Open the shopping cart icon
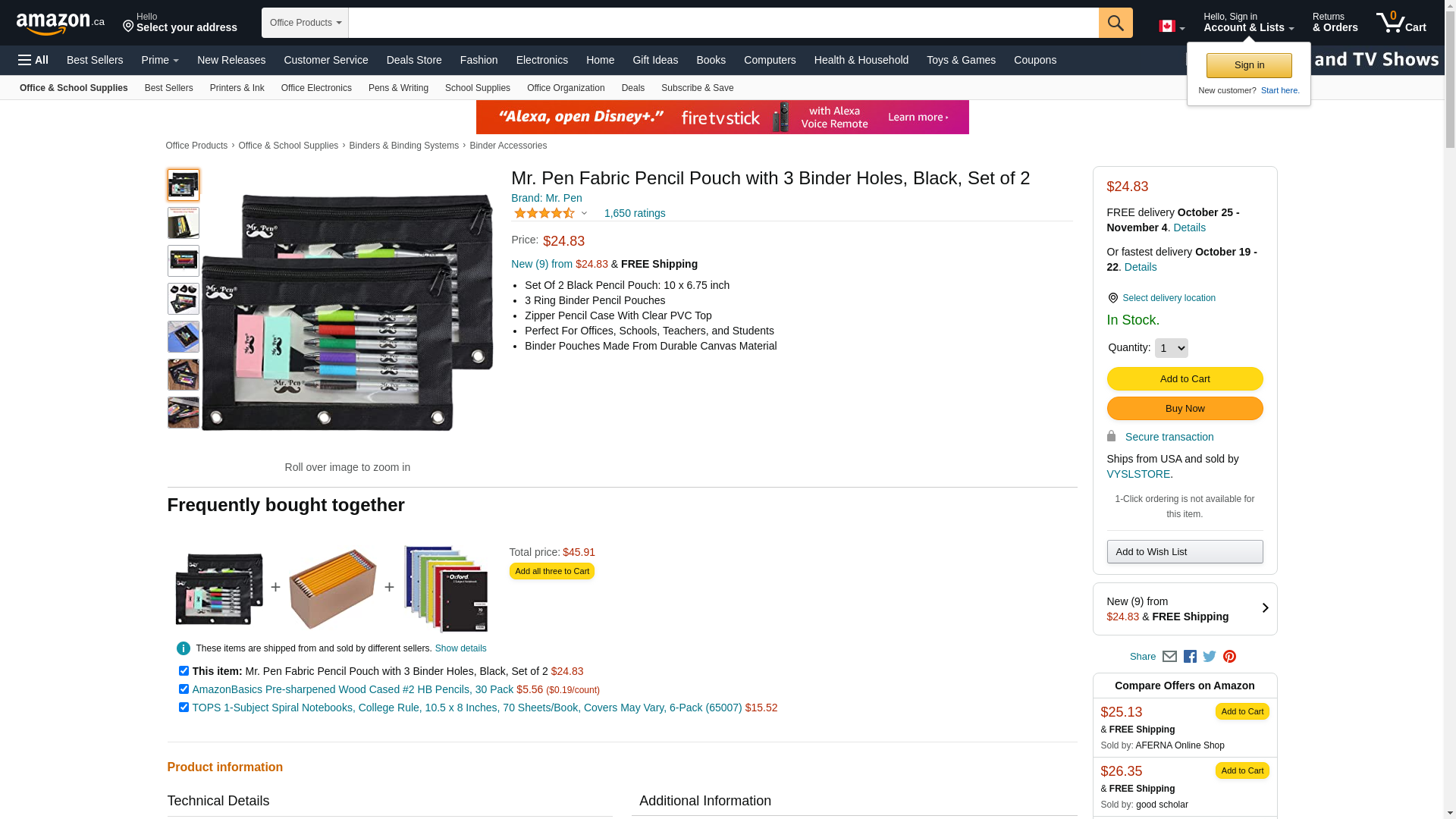 tap(1401, 22)
